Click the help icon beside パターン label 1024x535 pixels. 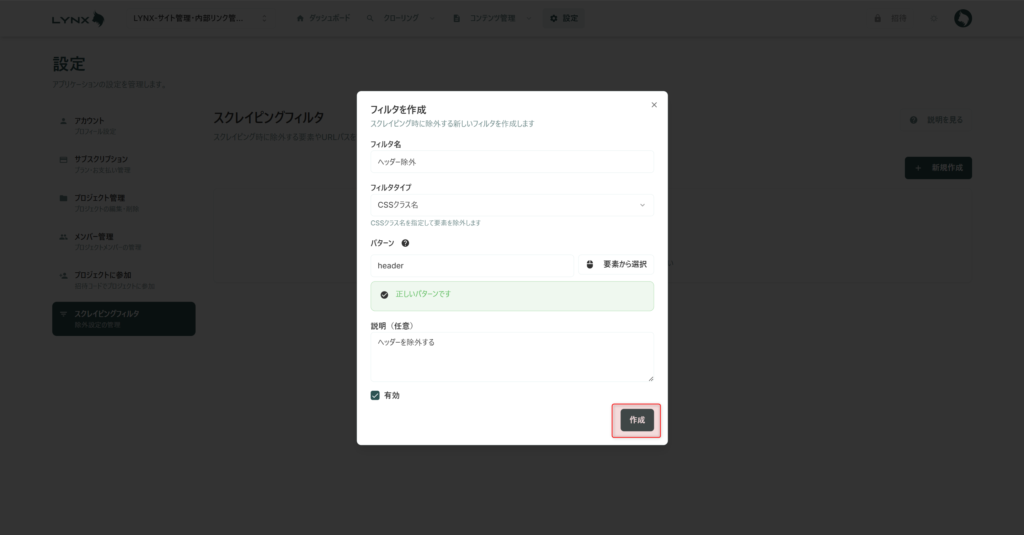(405, 243)
